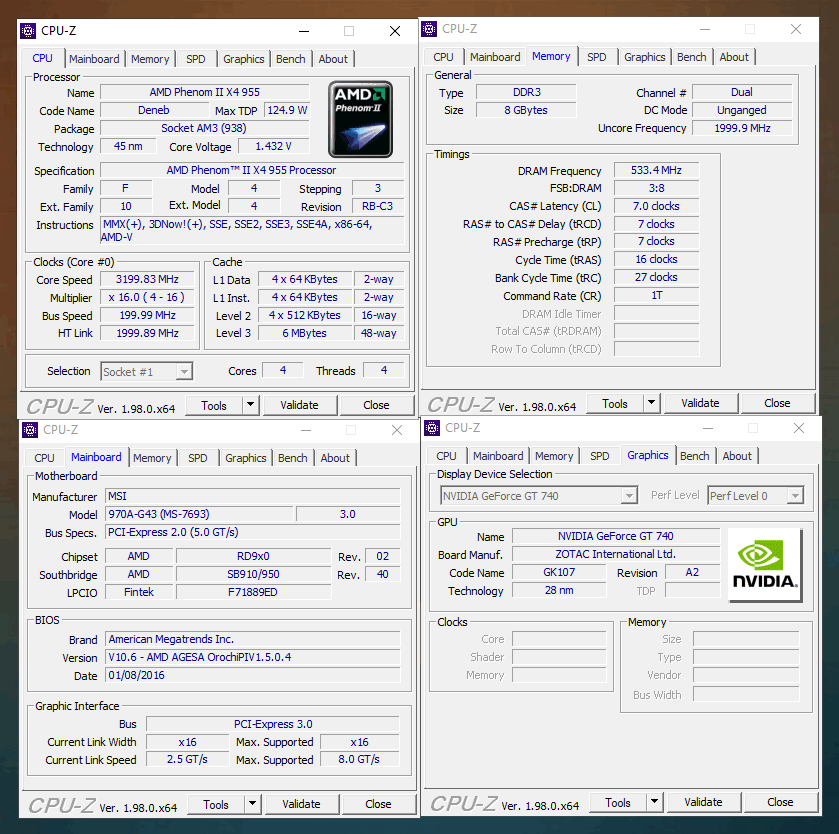This screenshot has height=834, width=839.
Task: Click Validate in the Graphics tab window
Action: [703, 802]
